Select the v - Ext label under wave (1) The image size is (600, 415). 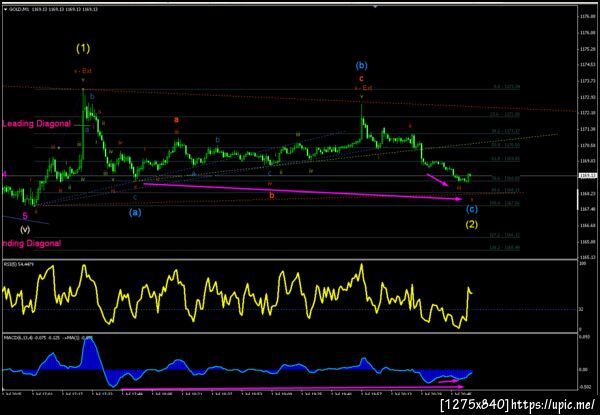tap(83, 71)
